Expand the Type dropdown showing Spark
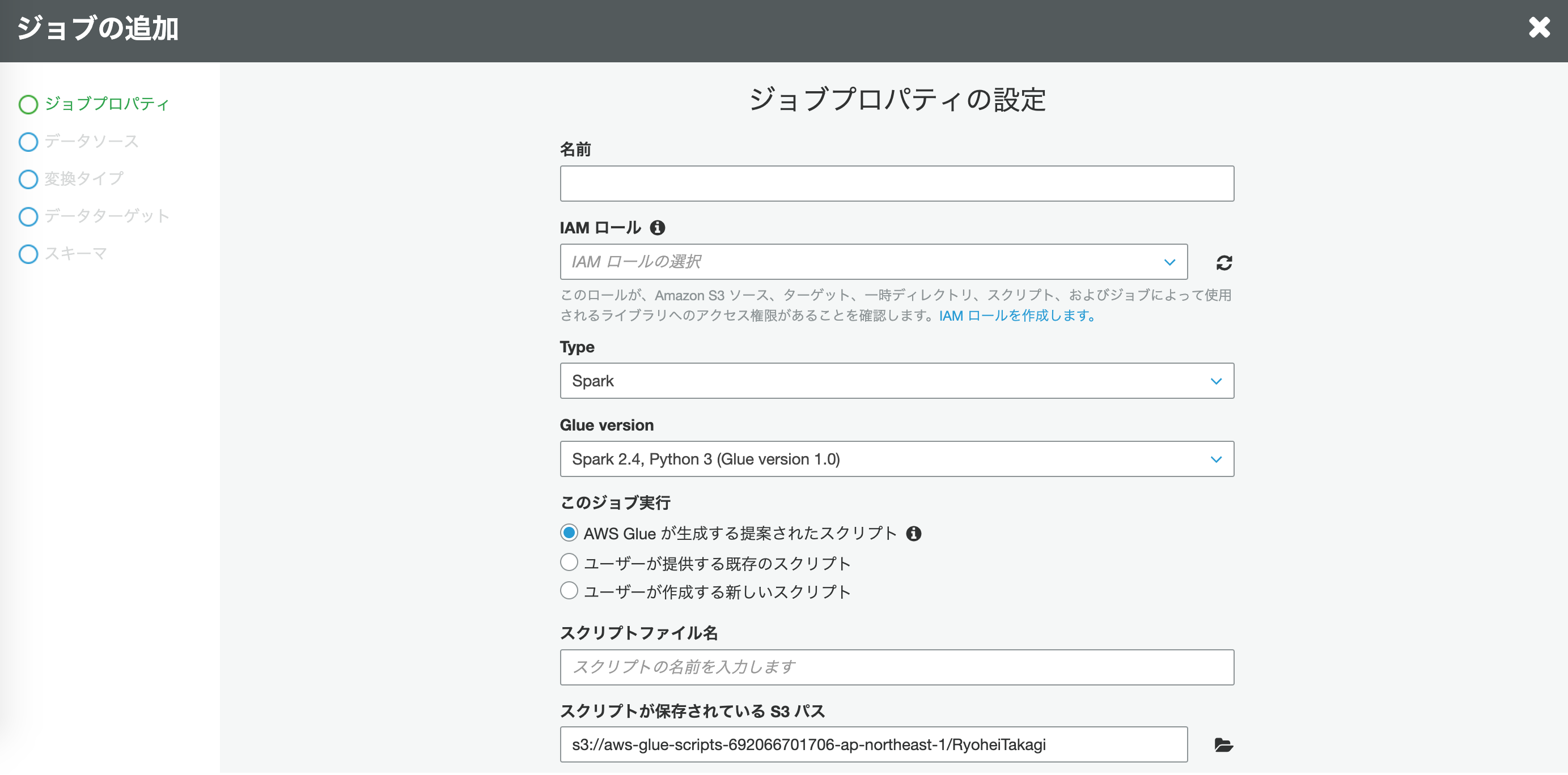Screen dimensions: 1568x775 [x=896, y=381]
